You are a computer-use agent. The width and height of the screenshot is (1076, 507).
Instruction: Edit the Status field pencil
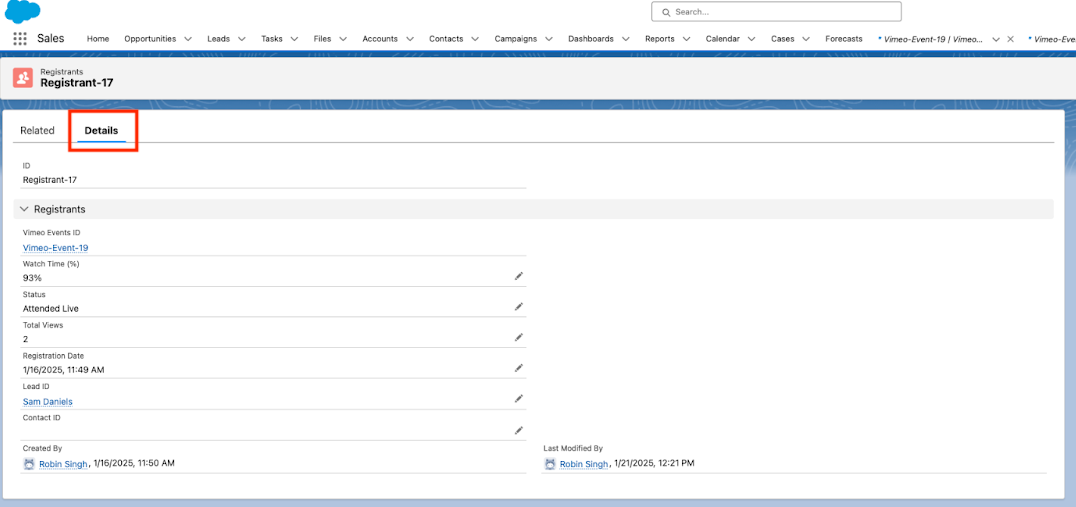click(519, 307)
